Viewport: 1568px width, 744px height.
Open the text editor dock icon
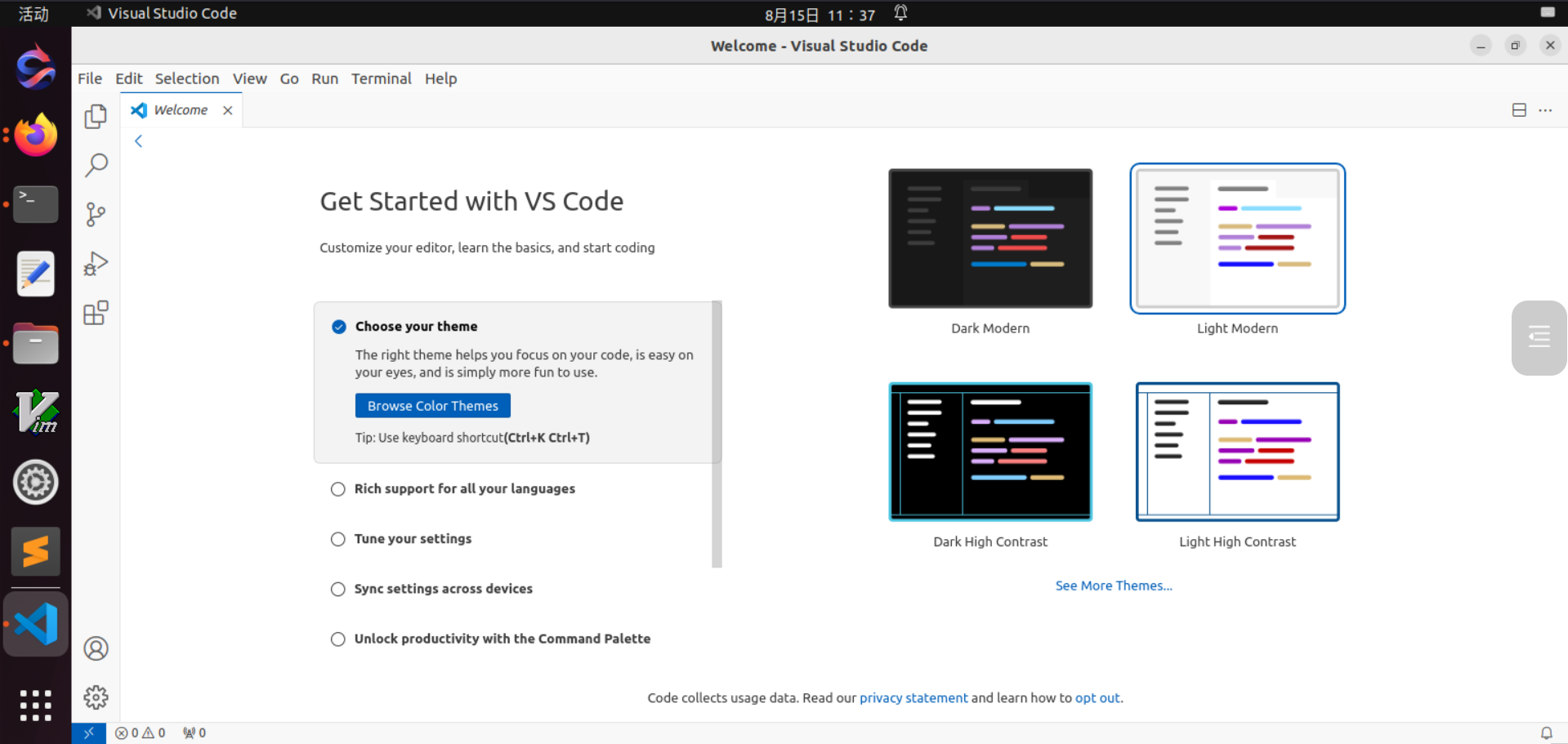coord(36,274)
